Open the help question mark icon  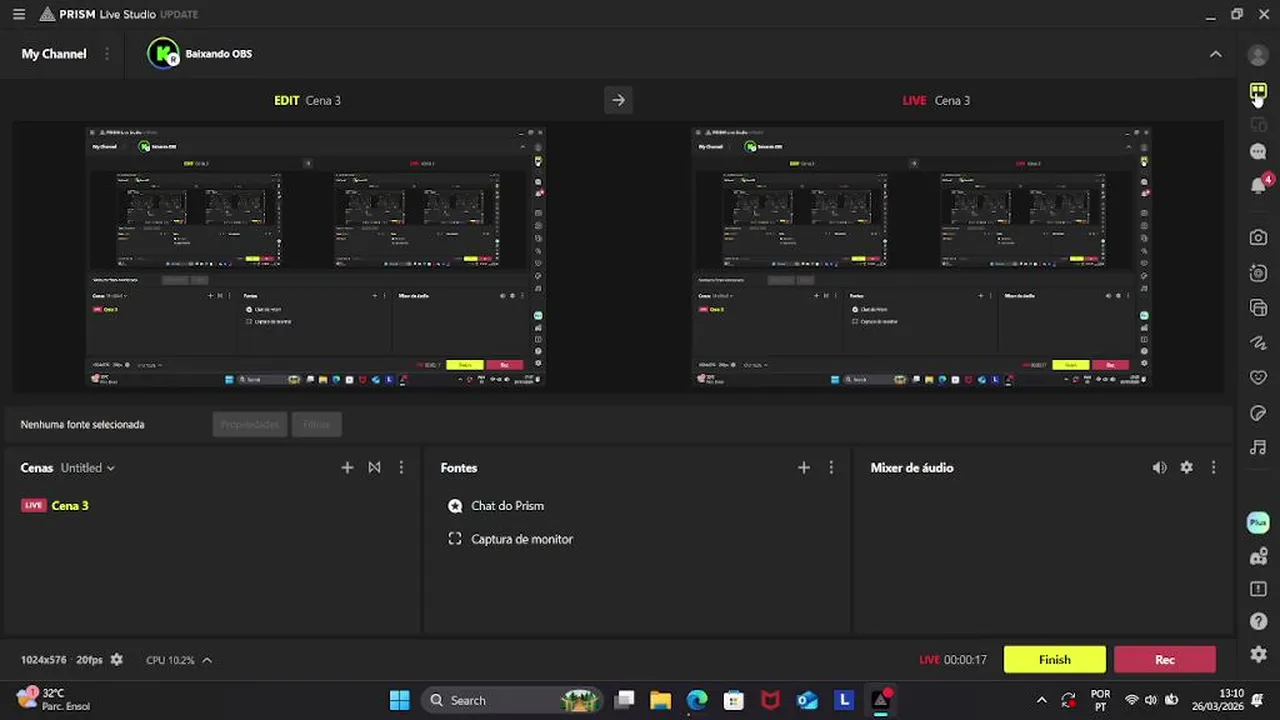pos(1258,622)
